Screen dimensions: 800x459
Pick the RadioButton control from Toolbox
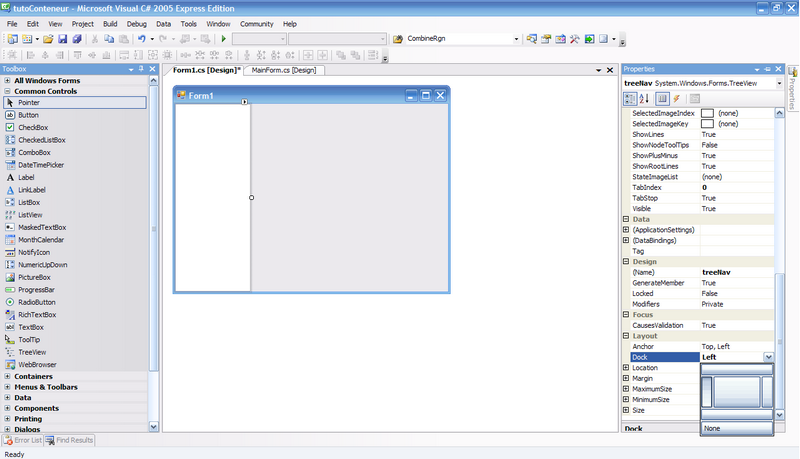pyautogui.click(x=36, y=302)
